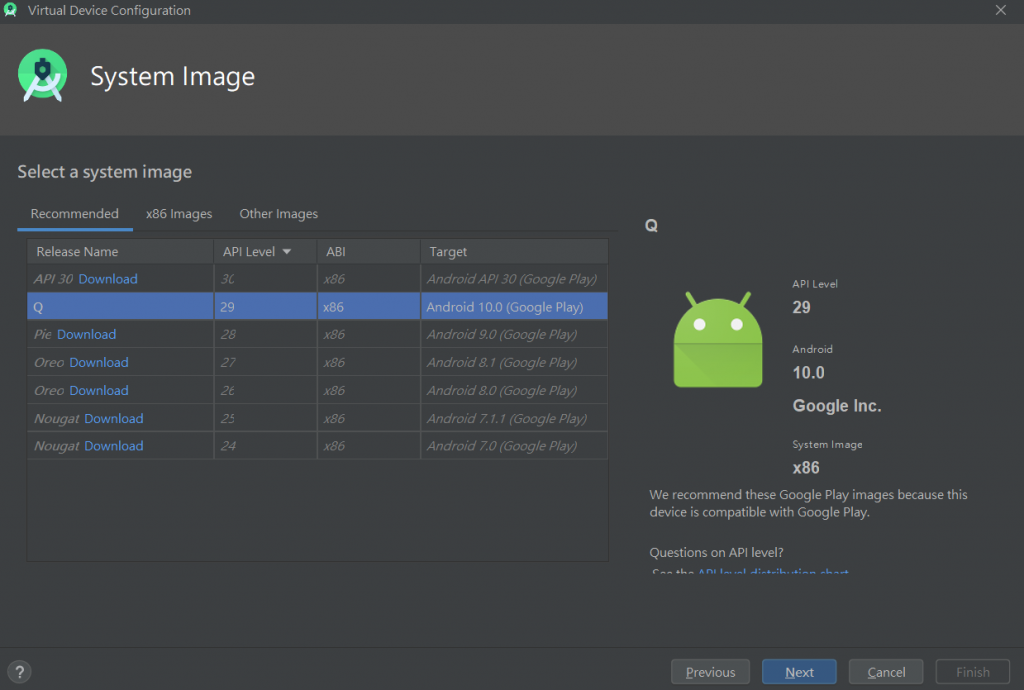Select the Android 8.1 (Google Play) cell
The width and height of the screenshot is (1024, 690).
point(515,362)
